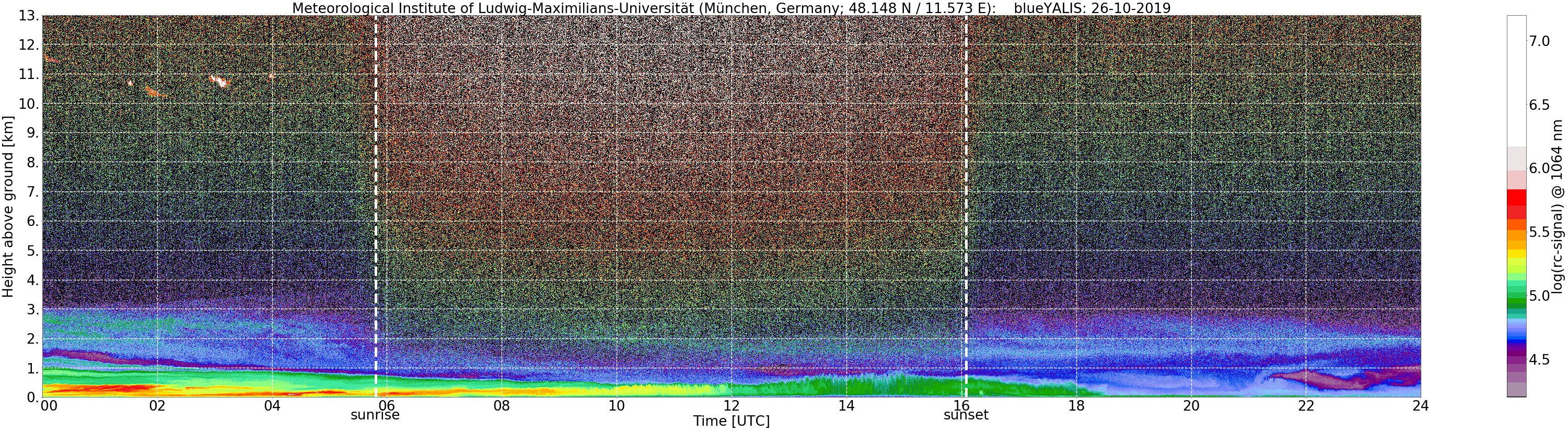This screenshot has width=1568, height=431.
Task: Select the 'sunrise' label below the time axis
Action: tap(375, 415)
